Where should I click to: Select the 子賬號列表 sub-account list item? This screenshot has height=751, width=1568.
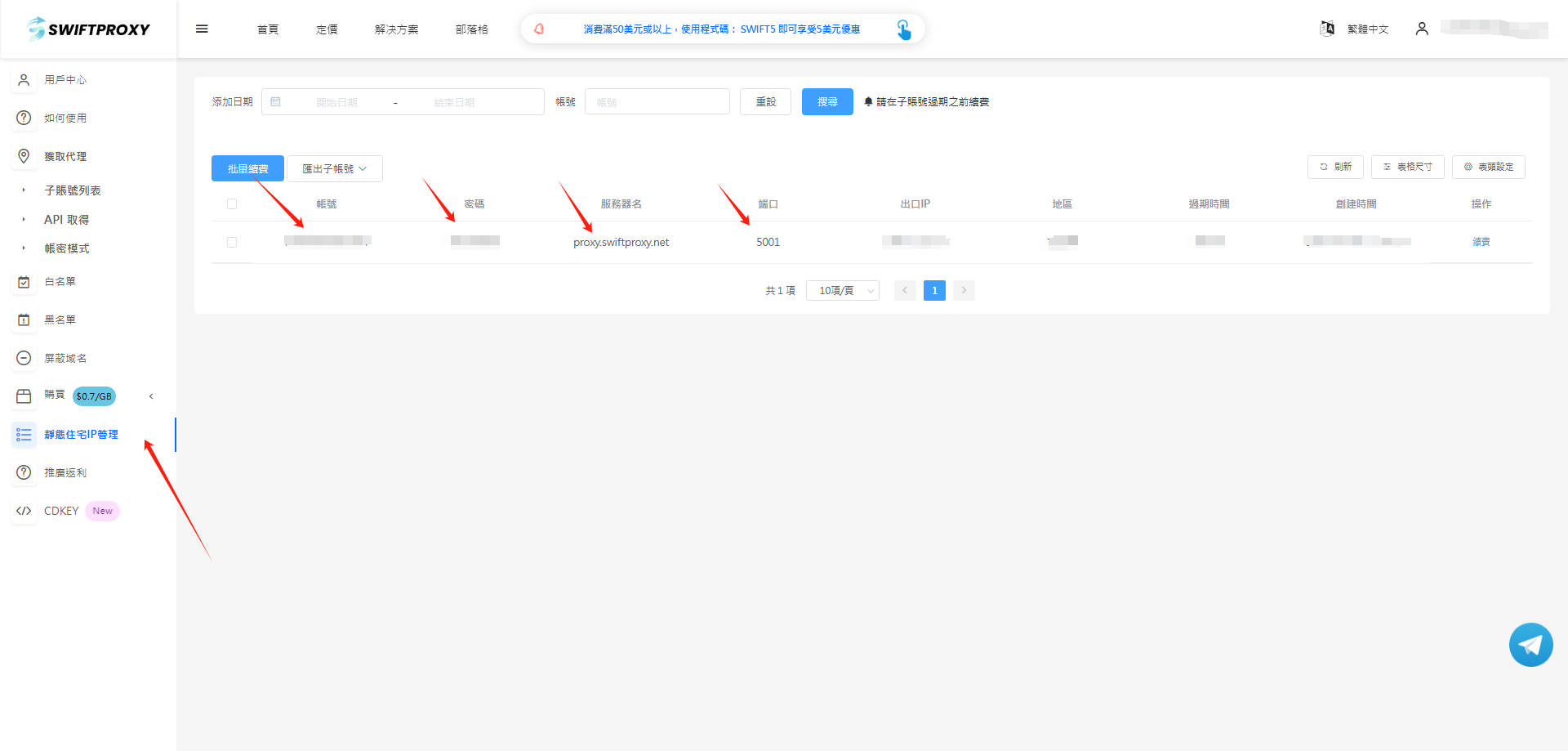tap(73, 190)
